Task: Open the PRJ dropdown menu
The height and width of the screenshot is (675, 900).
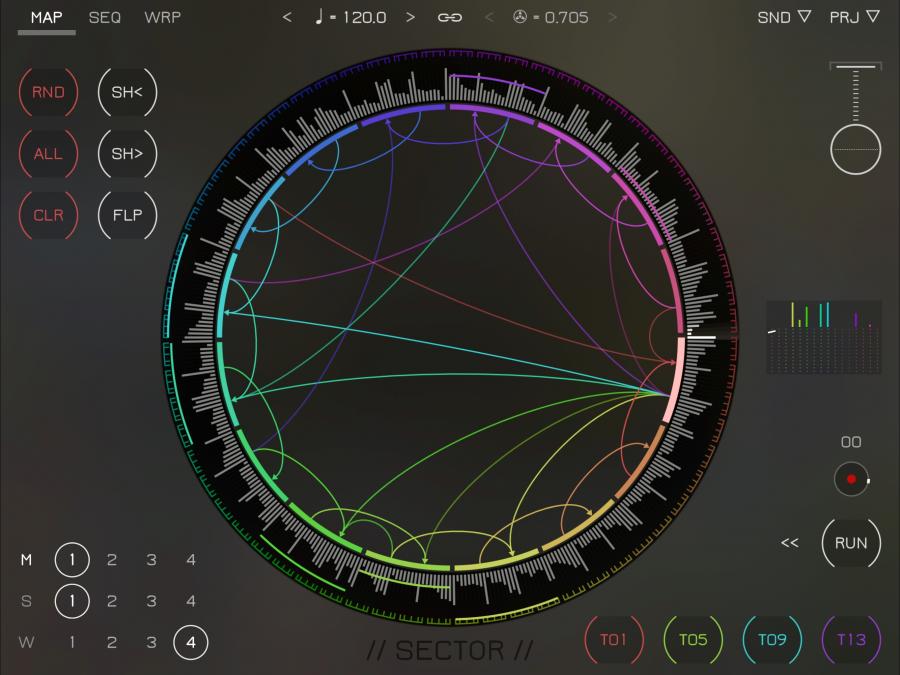Action: click(854, 17)
